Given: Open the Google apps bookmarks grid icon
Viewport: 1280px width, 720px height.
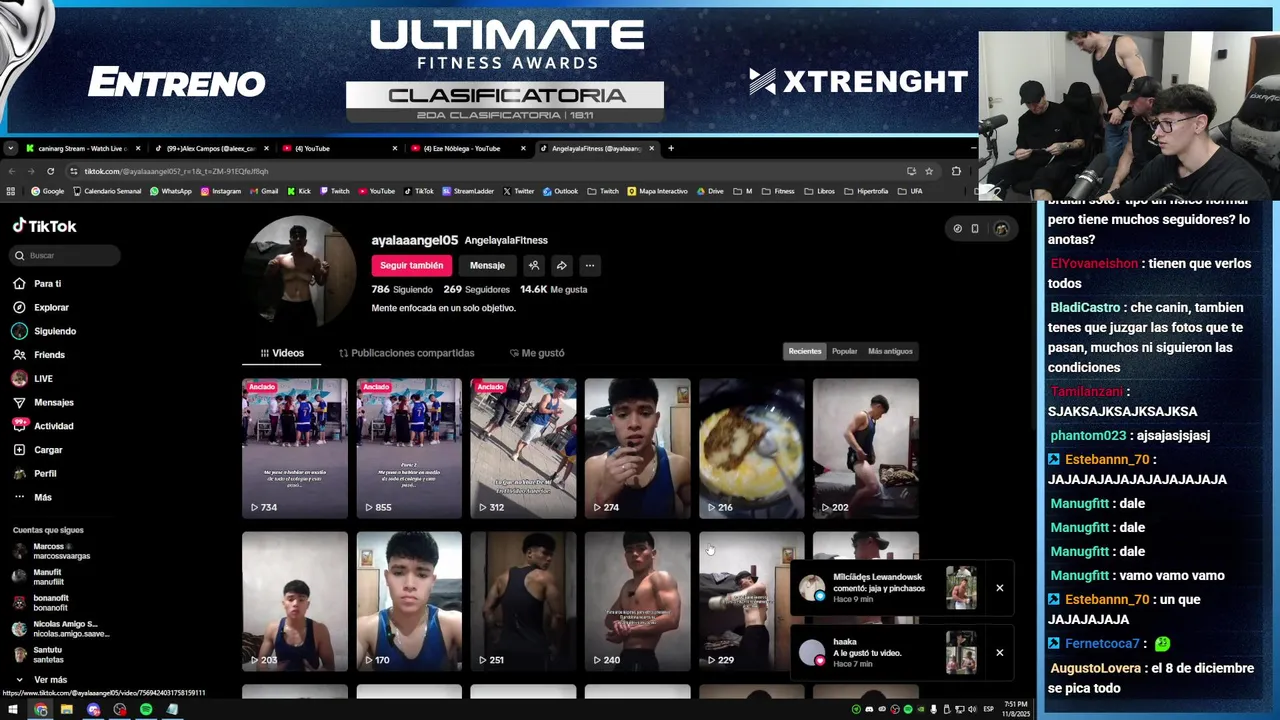Looking at the screenshot, I should 11,191.
